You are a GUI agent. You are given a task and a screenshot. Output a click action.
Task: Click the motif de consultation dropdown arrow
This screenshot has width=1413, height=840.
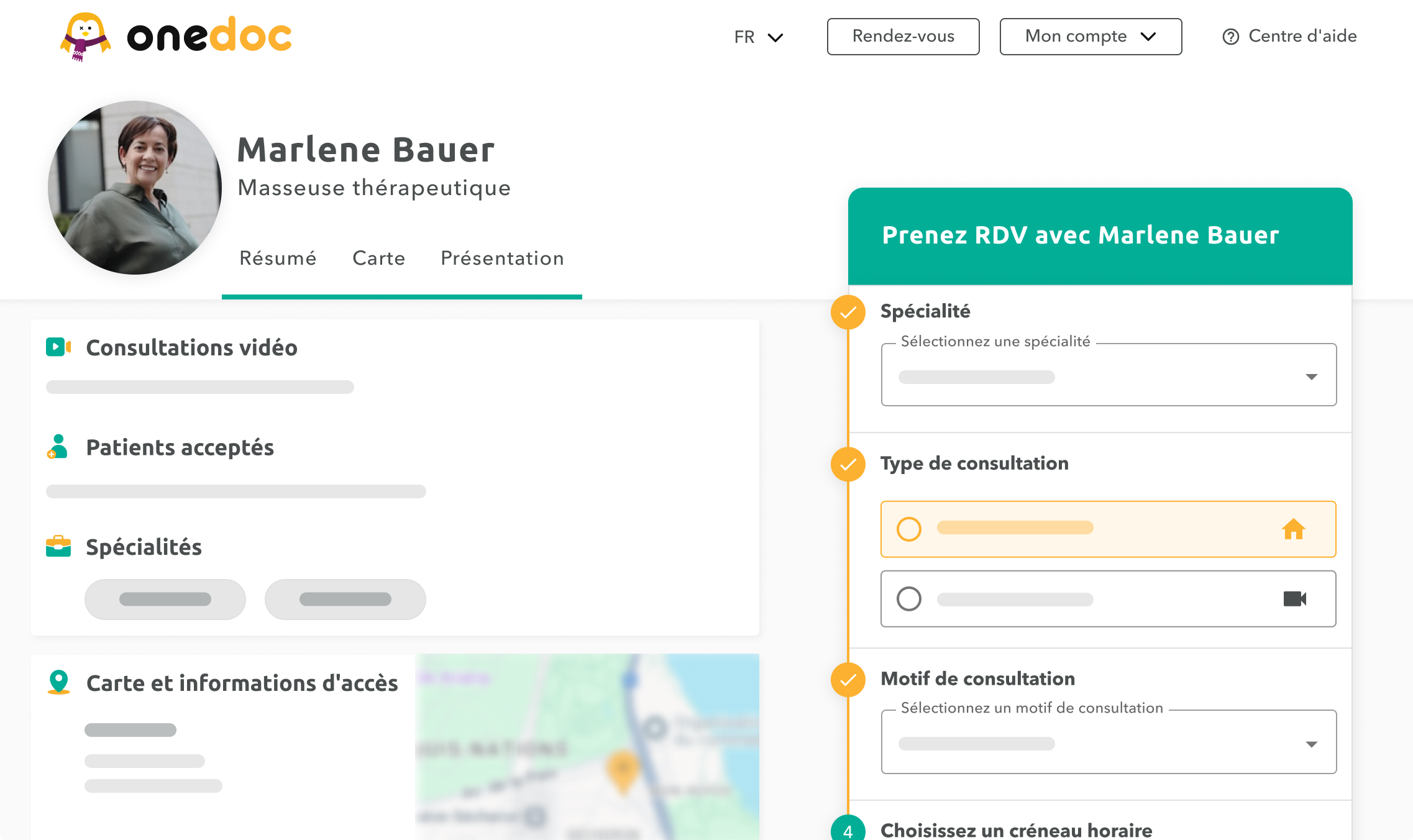(1311, 744)
